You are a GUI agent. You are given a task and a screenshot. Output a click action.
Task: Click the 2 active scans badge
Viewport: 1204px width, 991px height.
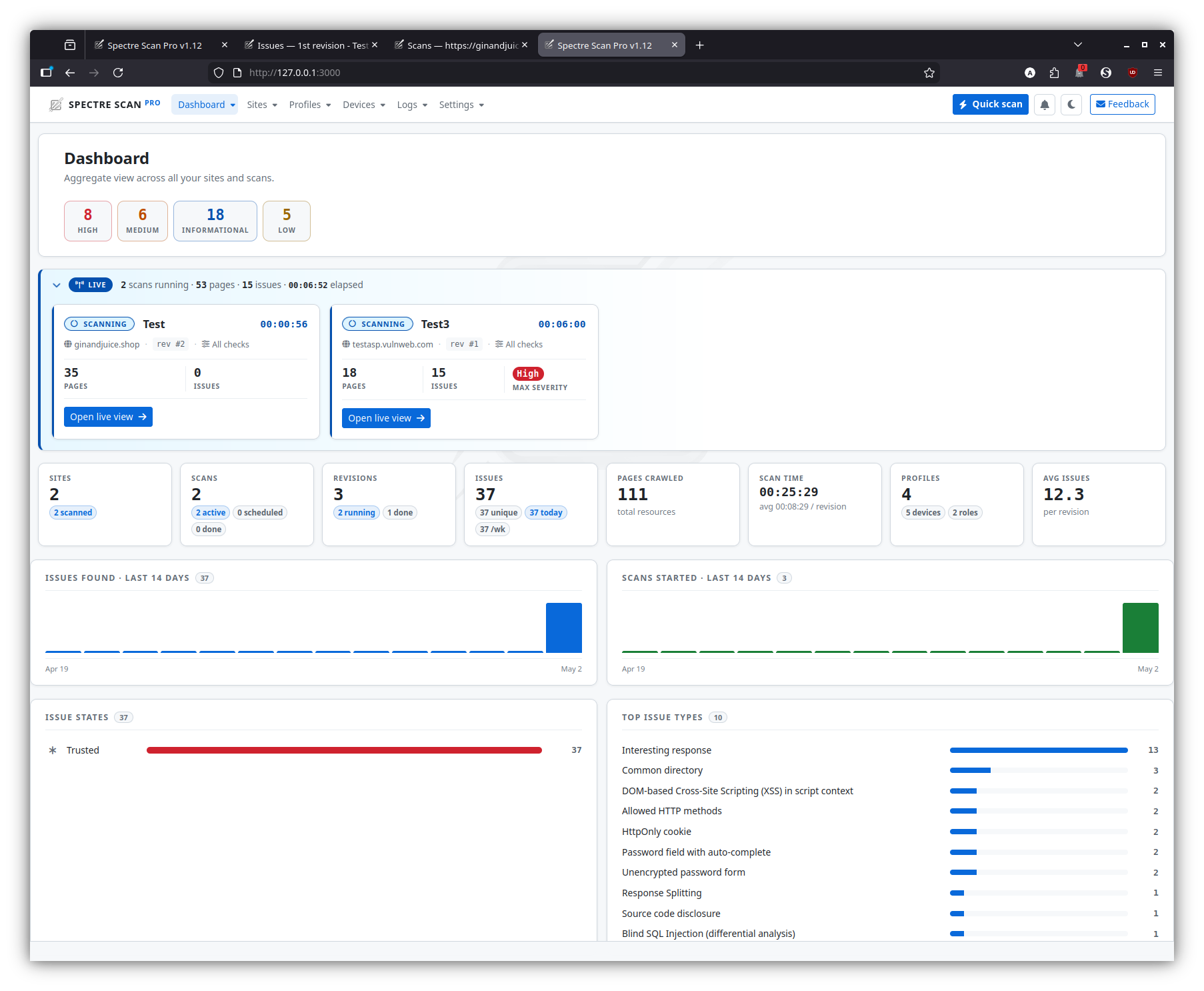coord(211,513)
